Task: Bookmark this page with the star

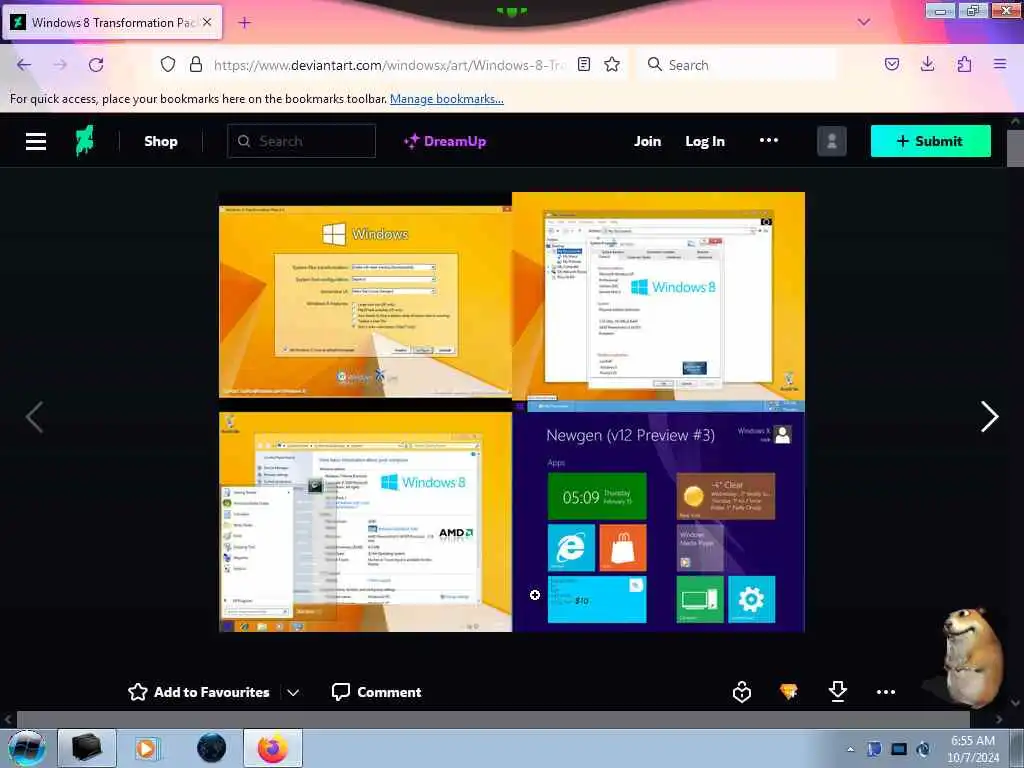Action: [x=612, y=65]
